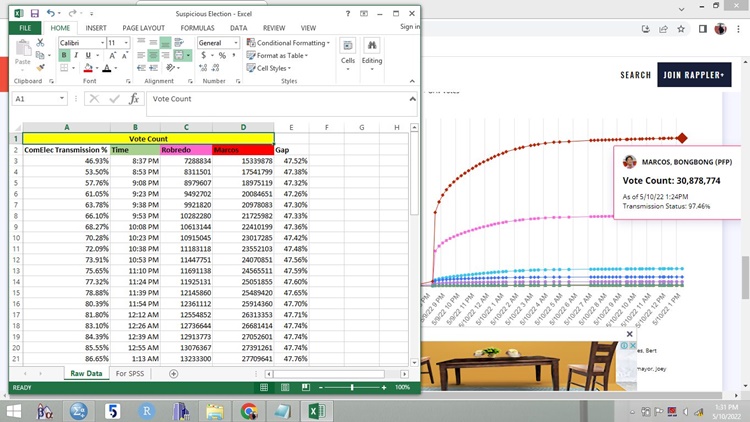The image size is (750, 422).
Task: Click the Decrease Indent icon
Action: pos(141,68)
